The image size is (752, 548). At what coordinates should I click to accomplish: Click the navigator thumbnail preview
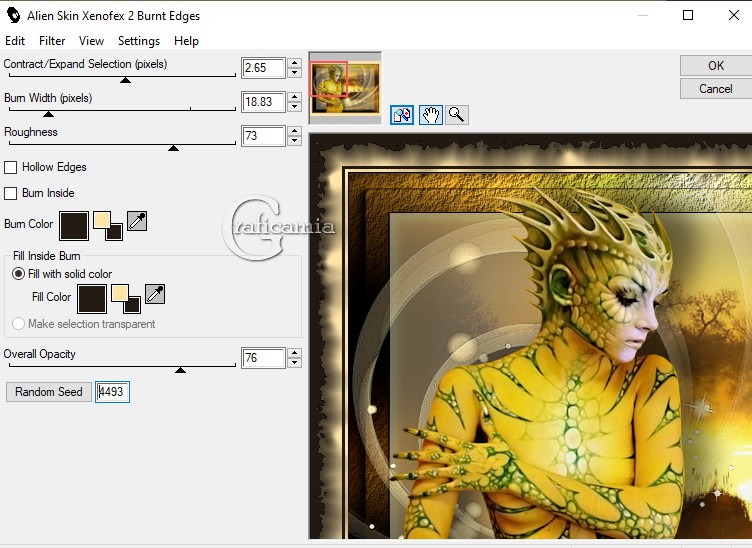pos(345,88)
